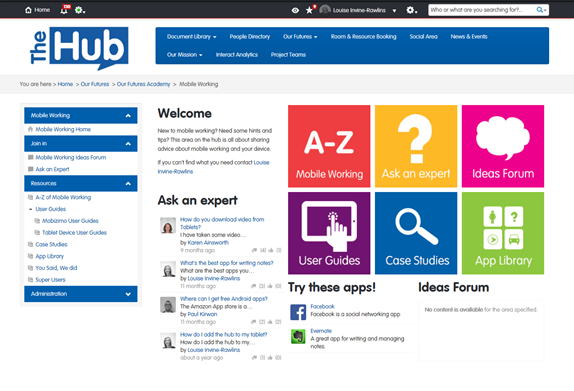This screenshot has height=391, width=574.
Task: Expand the Administration sidebar section
Action: pos(128,294)
